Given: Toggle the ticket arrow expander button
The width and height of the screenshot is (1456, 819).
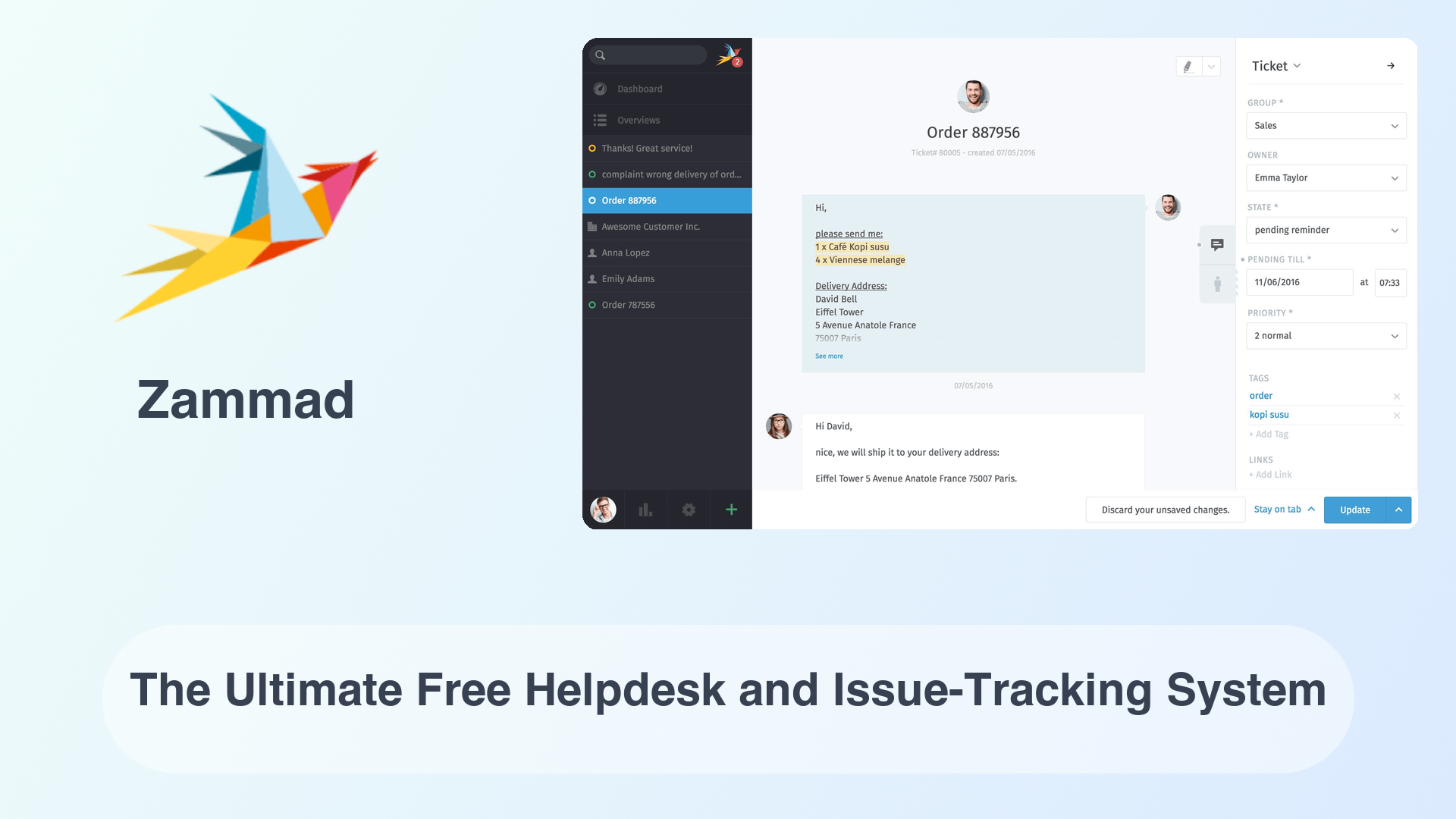Looking at the screenshot, I should [1391, 66].
